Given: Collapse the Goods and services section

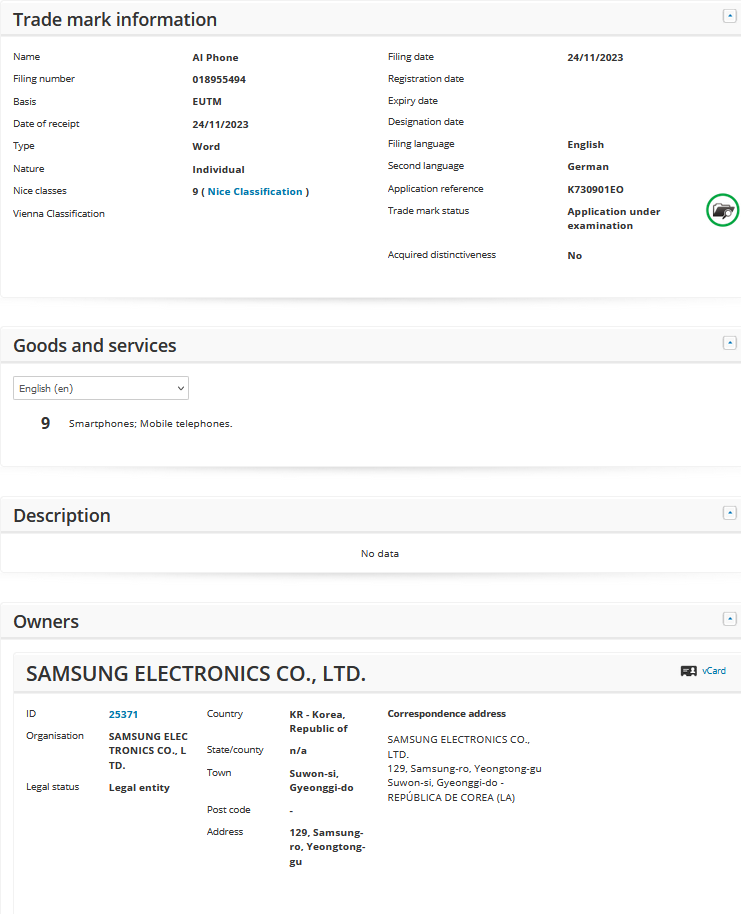Looking at the screenshot, I should click(729, 342).
